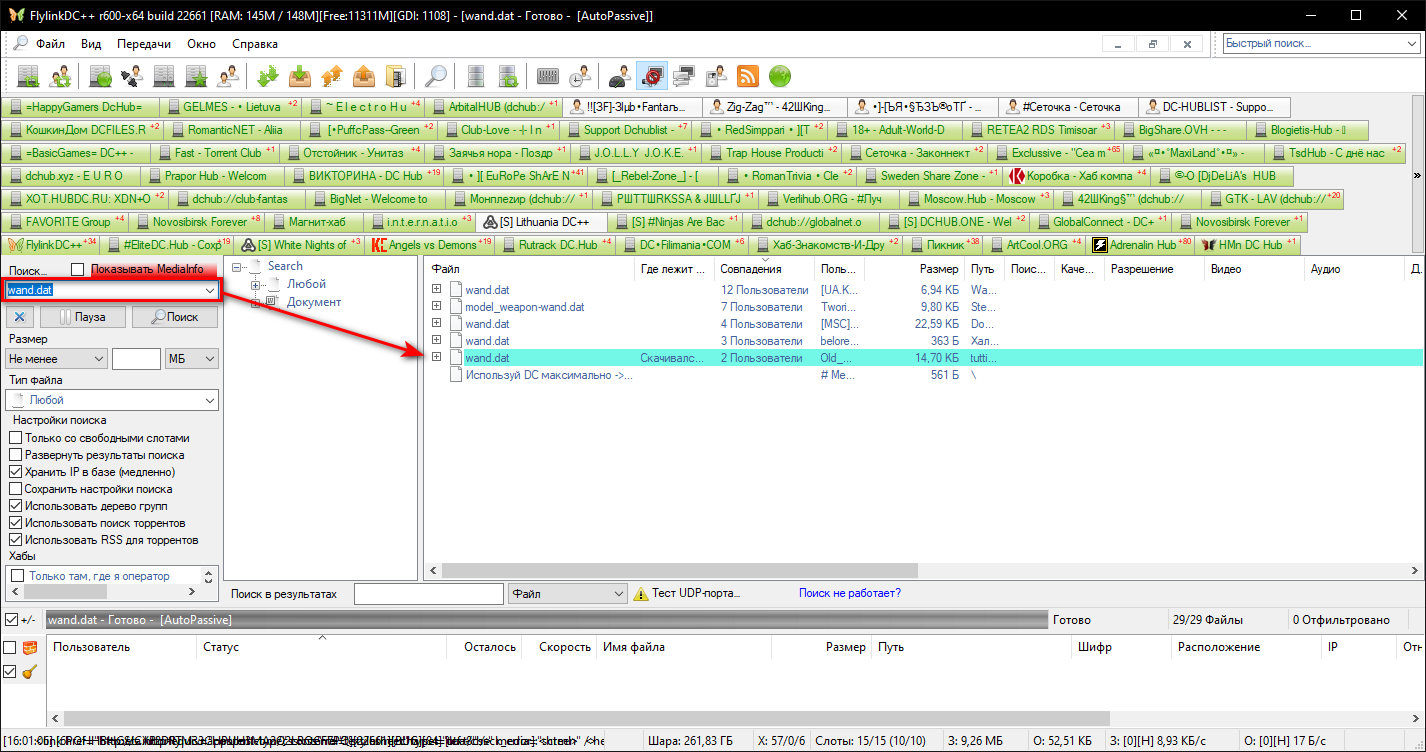Click the open folder with film icon

pos(396,76)
